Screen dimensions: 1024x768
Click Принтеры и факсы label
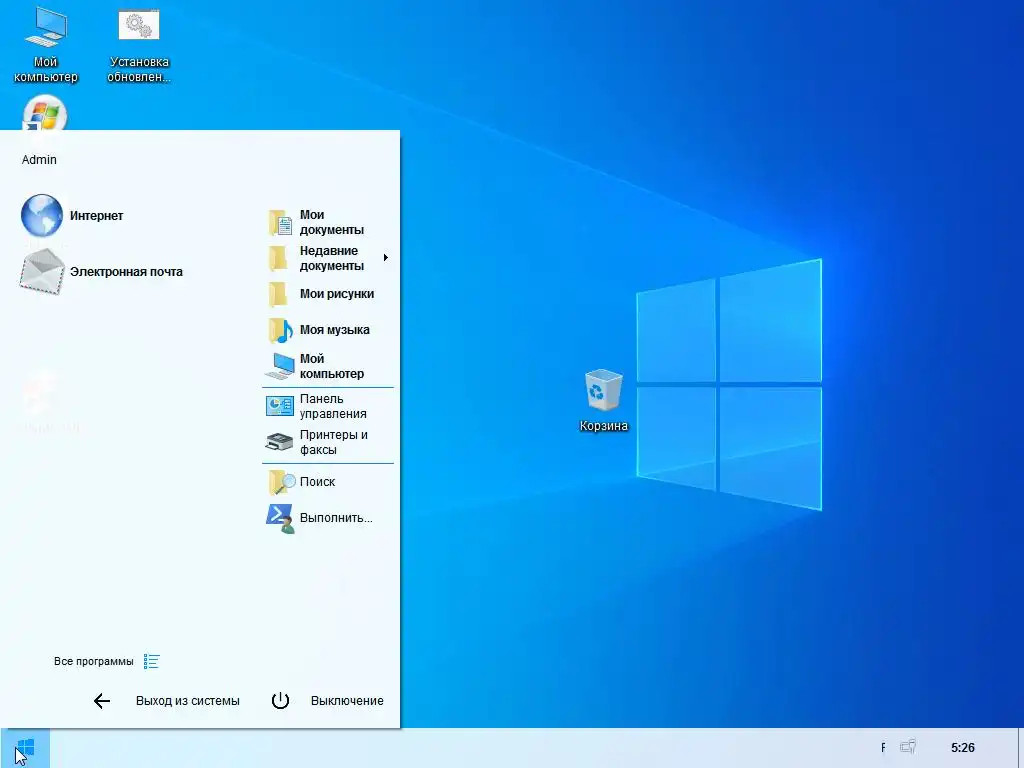(334, 442)
